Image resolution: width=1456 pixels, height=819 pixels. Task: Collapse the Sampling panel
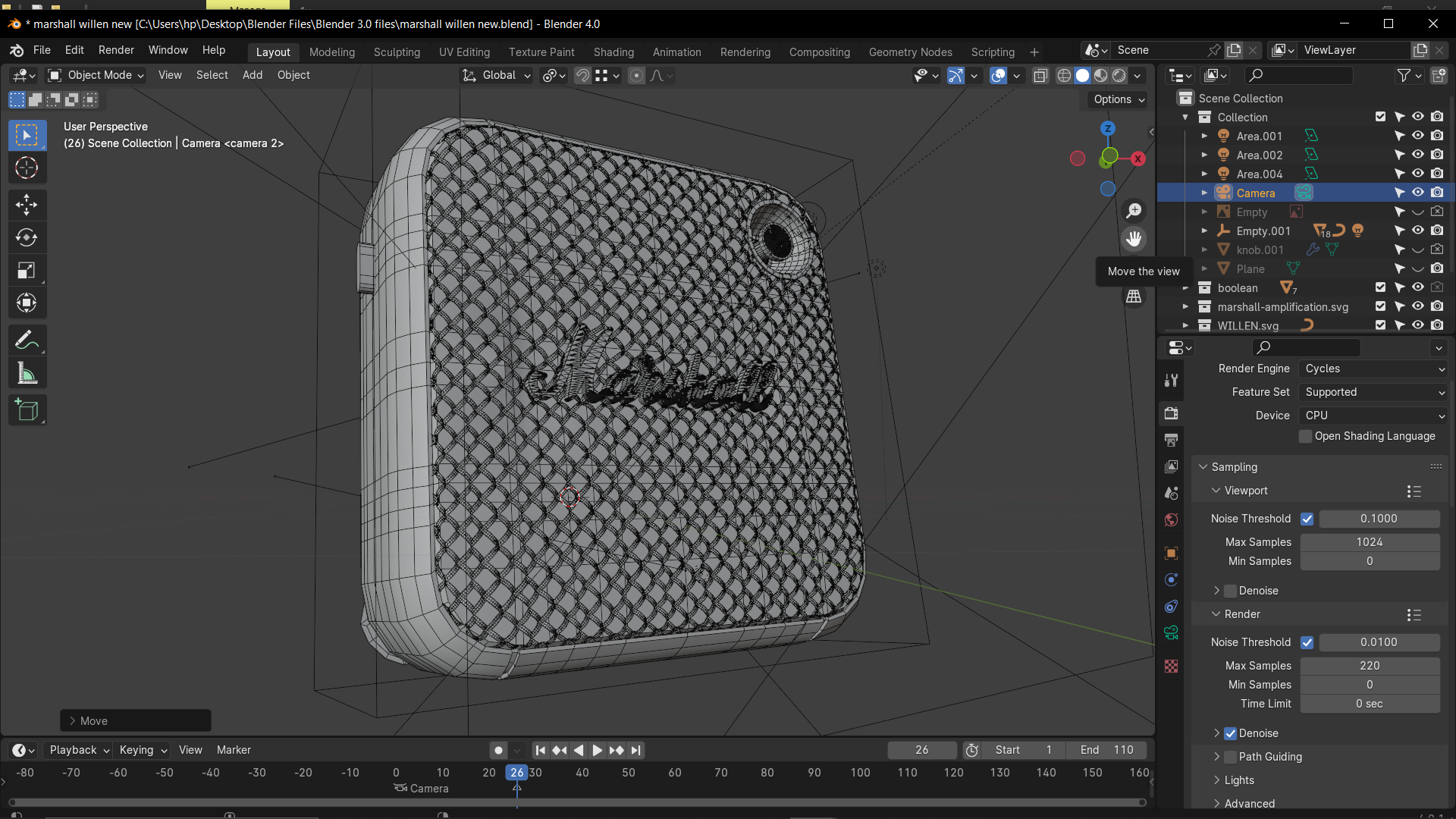(x=1234, y=467)
